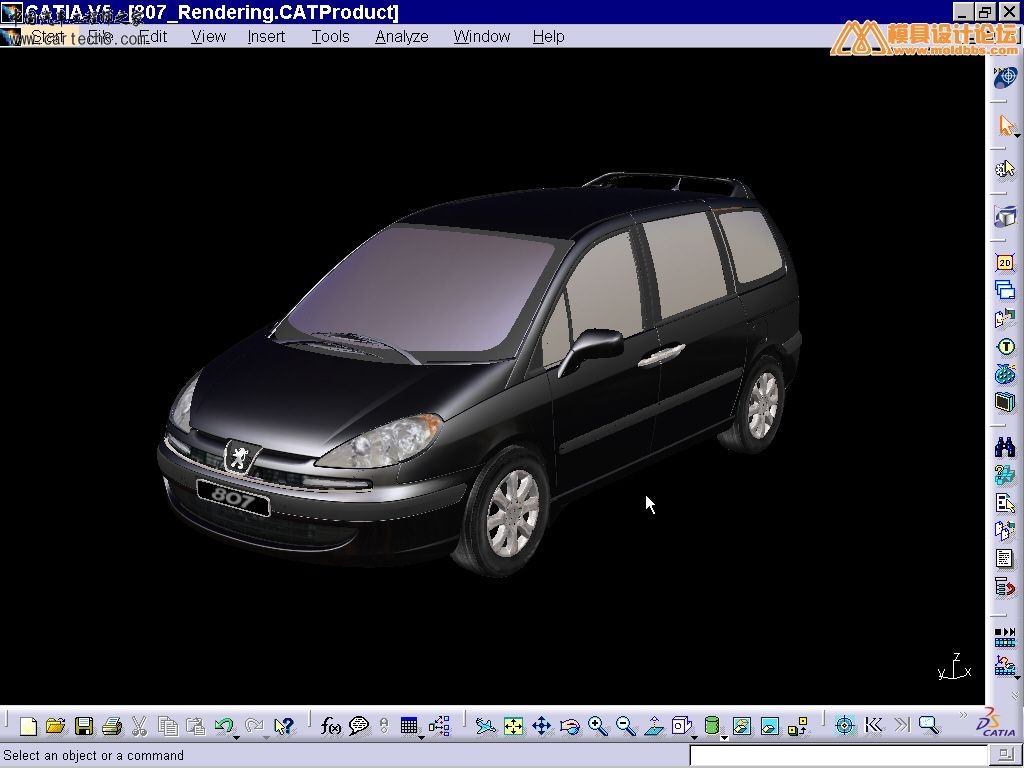Image resolution: width=1024 pixels, height=768 pixels.
Task: Click the command input field in status bar
Action: (x=838, y=756)
